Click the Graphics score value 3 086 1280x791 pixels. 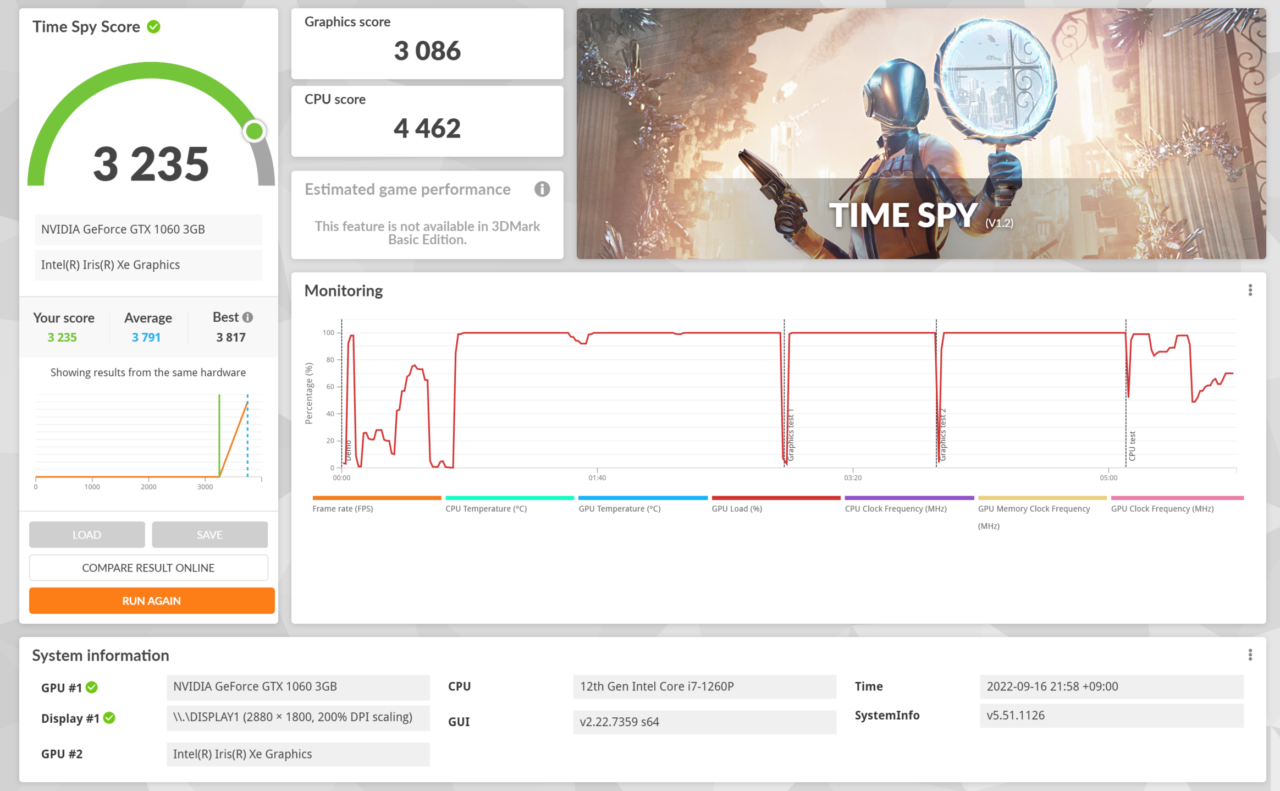(427, 51)
